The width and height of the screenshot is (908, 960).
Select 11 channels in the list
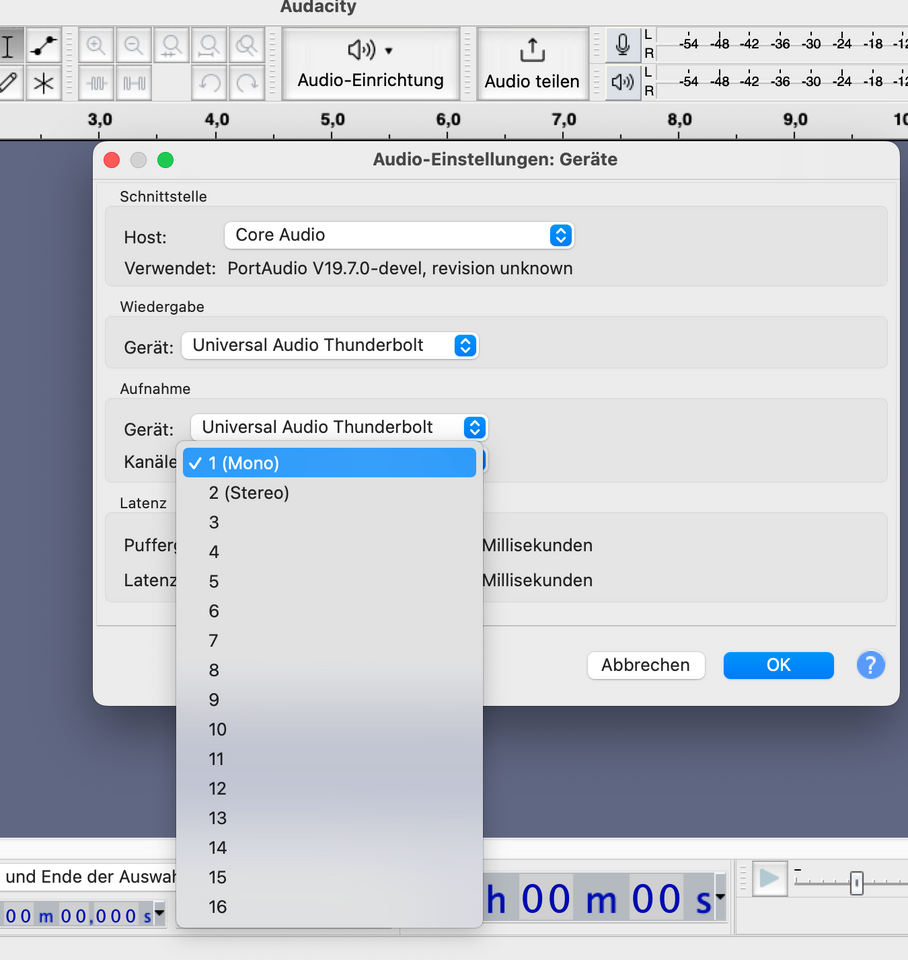click(x=329, y=759)
